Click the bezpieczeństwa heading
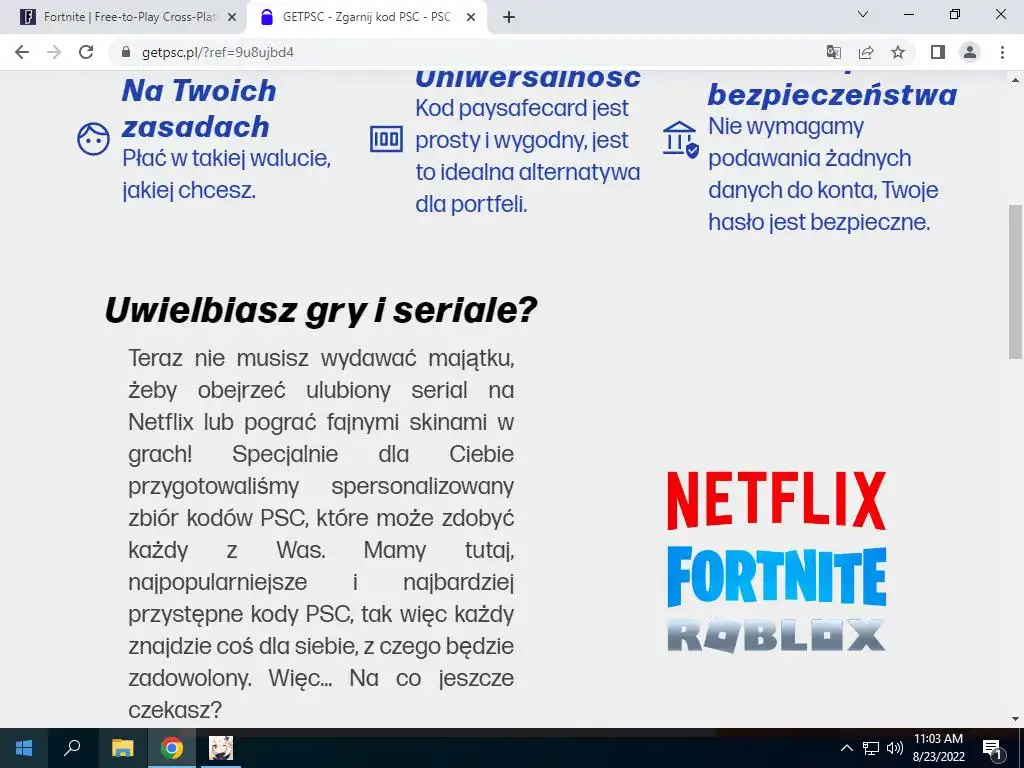This screenshot has width=1024, height=768. click(833, 95)
